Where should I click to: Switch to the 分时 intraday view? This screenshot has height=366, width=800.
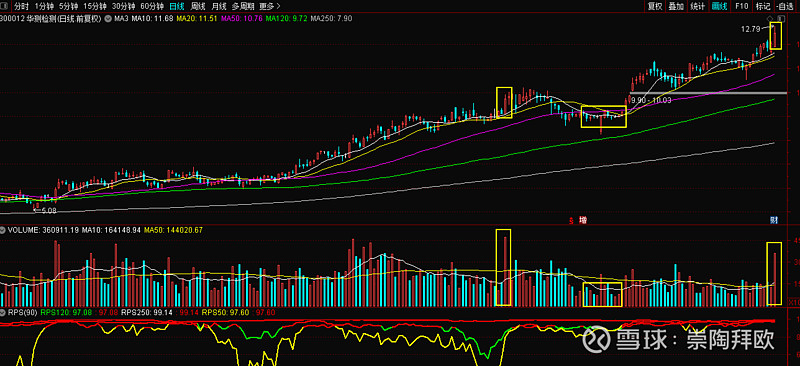coord(21,6)
